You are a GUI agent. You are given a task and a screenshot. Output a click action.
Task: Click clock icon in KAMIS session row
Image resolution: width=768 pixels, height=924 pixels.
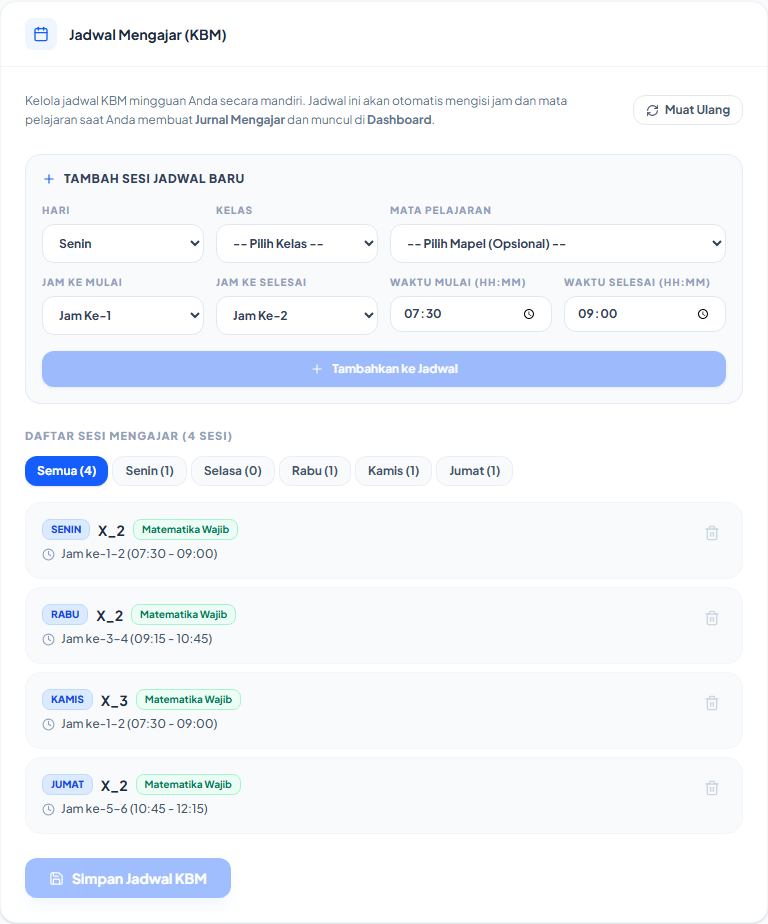(48, 724)
